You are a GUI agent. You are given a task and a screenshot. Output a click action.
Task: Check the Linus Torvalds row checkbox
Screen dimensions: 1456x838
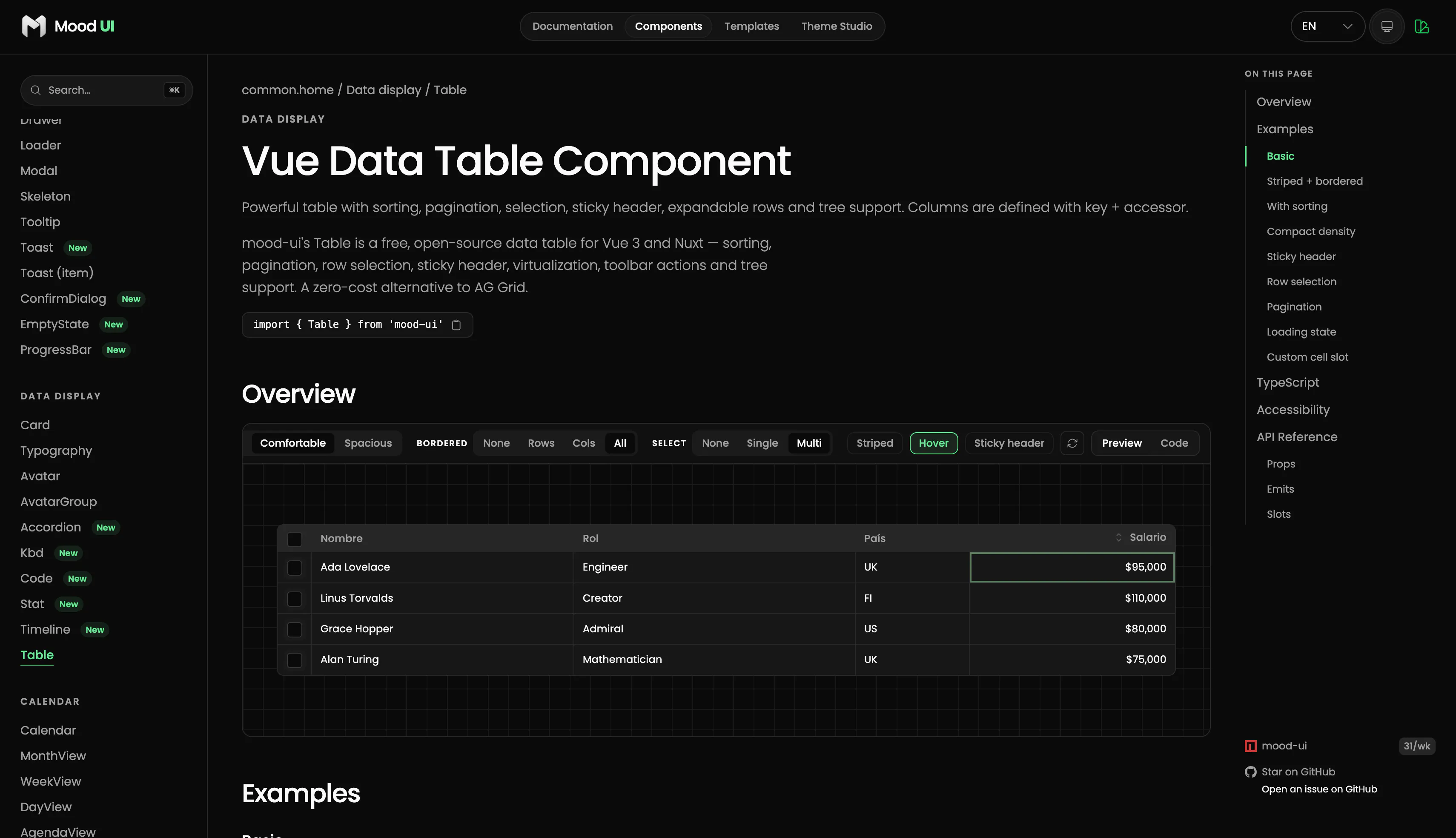295,599
